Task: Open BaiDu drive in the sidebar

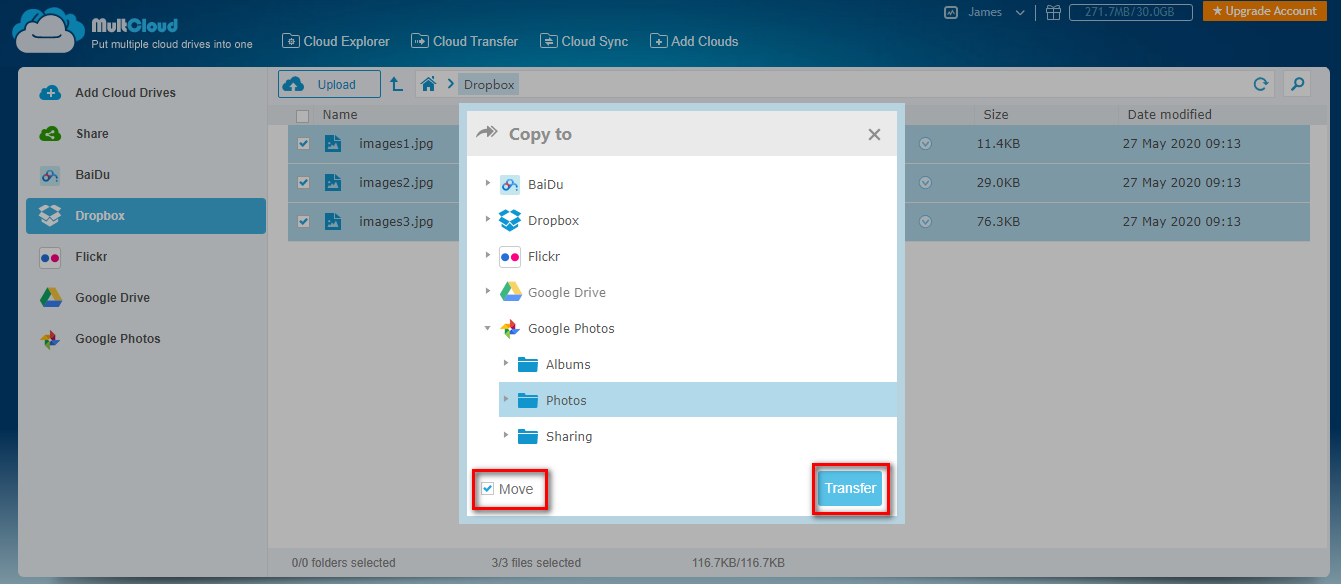Action: 146,175
